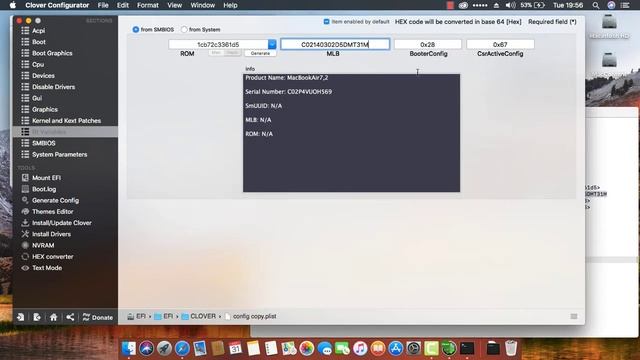Click the Generate button under ROM

[260, 53]
